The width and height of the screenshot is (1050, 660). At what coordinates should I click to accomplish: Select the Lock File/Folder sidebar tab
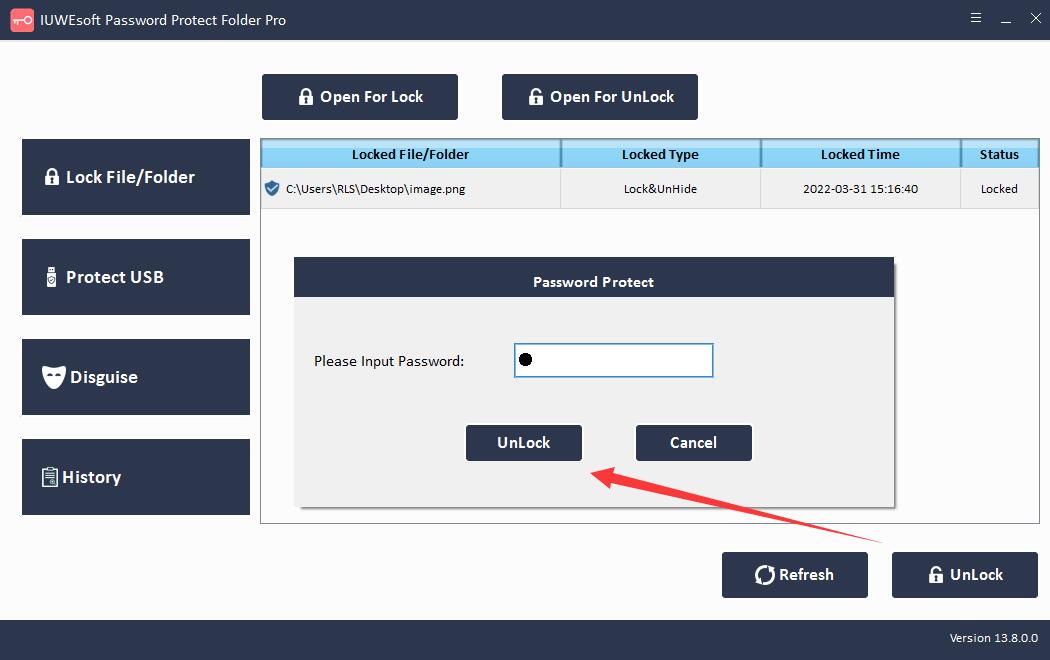136,177
